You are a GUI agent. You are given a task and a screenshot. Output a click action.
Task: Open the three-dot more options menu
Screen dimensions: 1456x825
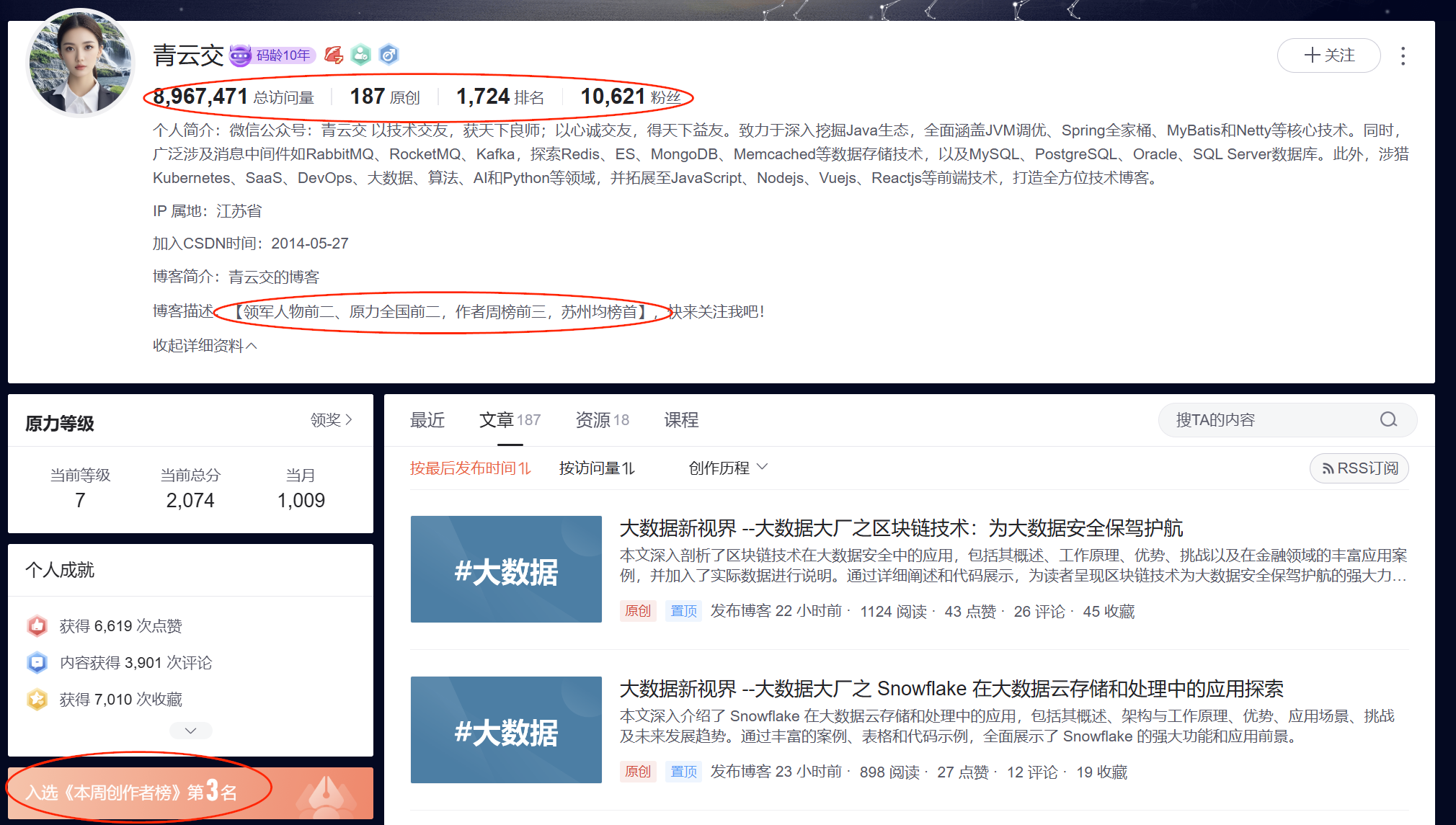coord(1403,56)
